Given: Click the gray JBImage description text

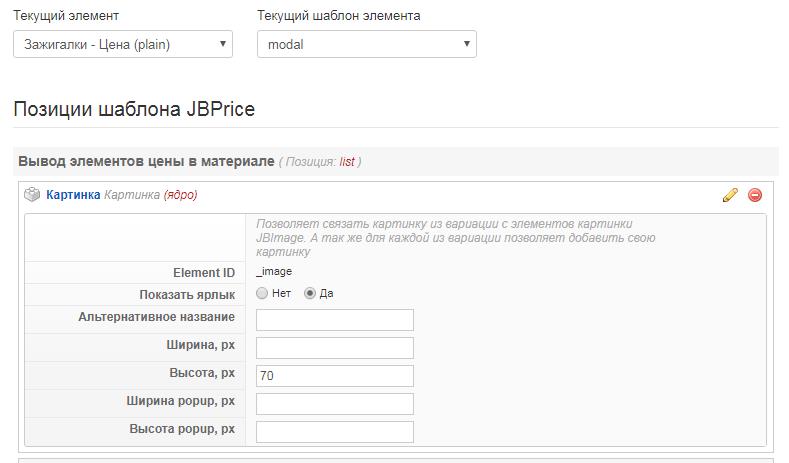Looking at the screenshot, I should click(x=455, y=238).
